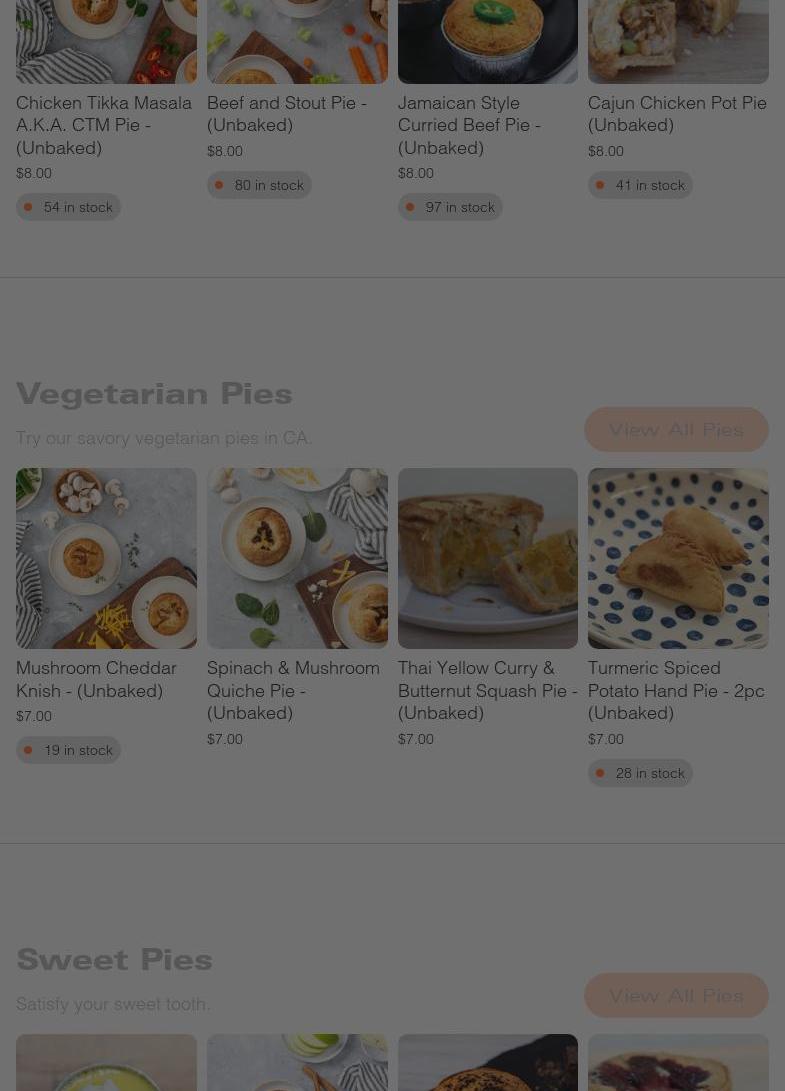Image resolution: width=785 pixels, height=1091 pixels.
Task: Click View All Pies in Sweet Pies section
Action: pos(676,995)
